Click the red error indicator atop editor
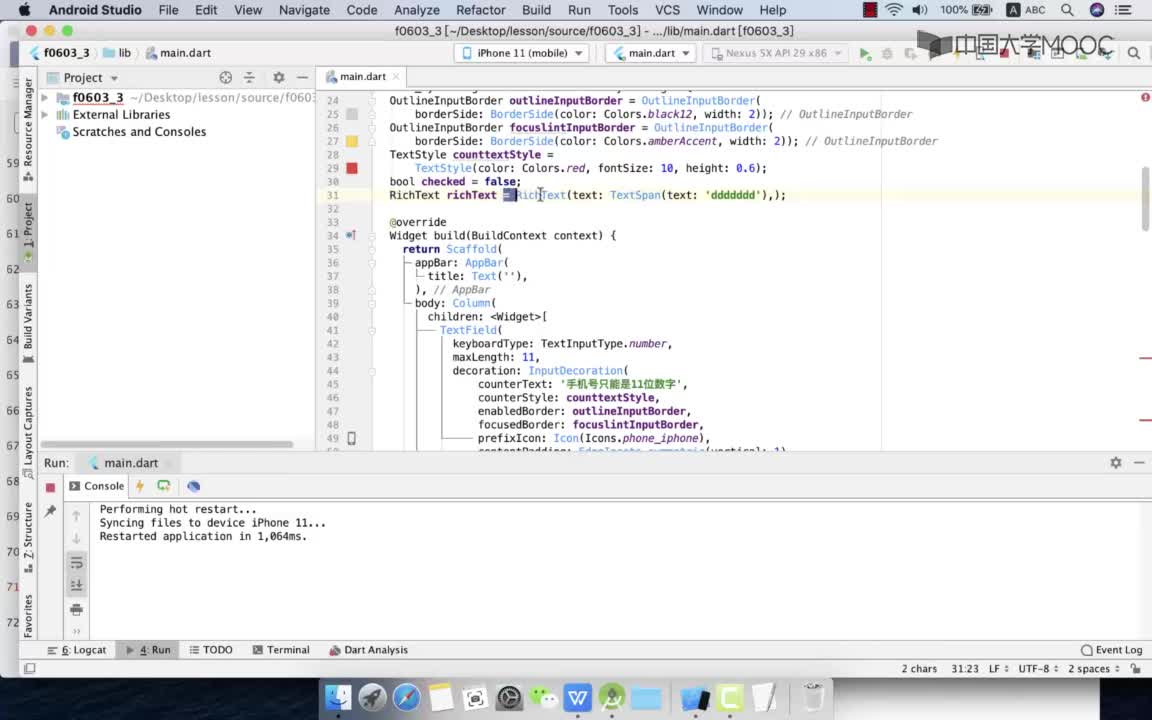 tap(1145, 97)
